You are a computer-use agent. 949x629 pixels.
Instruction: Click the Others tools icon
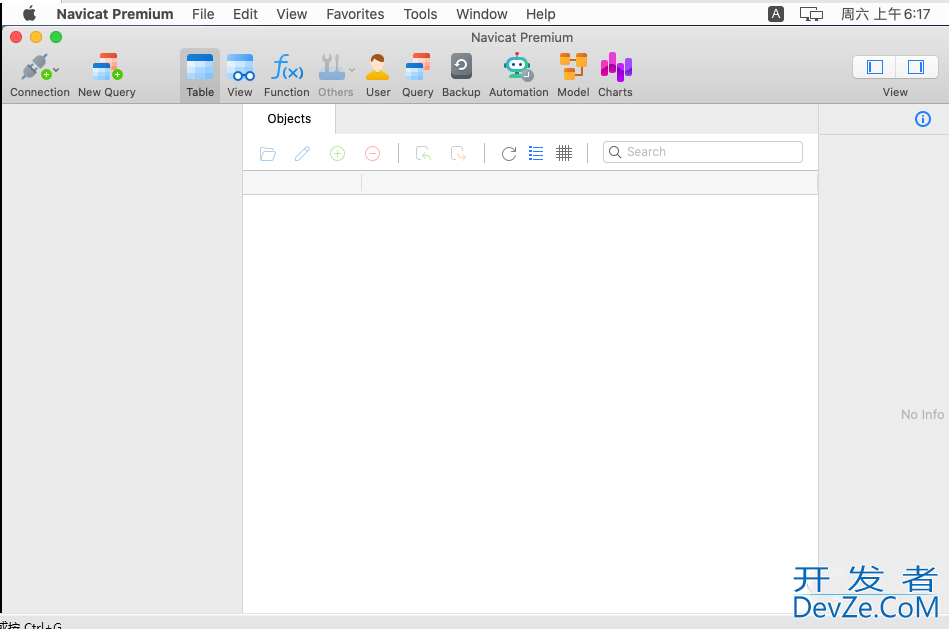point(332,67)
